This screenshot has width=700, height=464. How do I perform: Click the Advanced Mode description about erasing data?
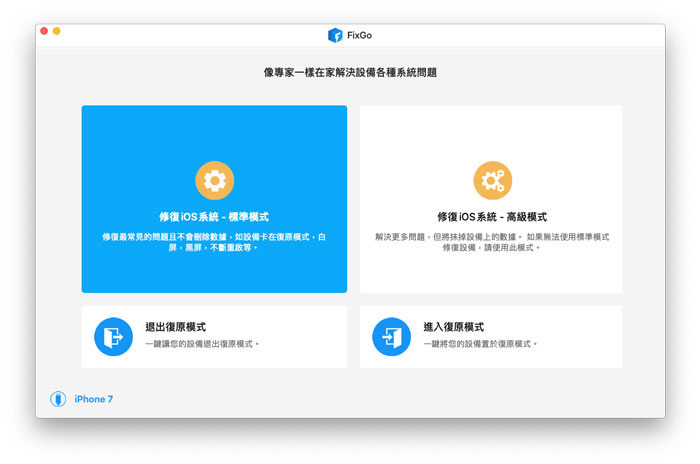point(492,242)
